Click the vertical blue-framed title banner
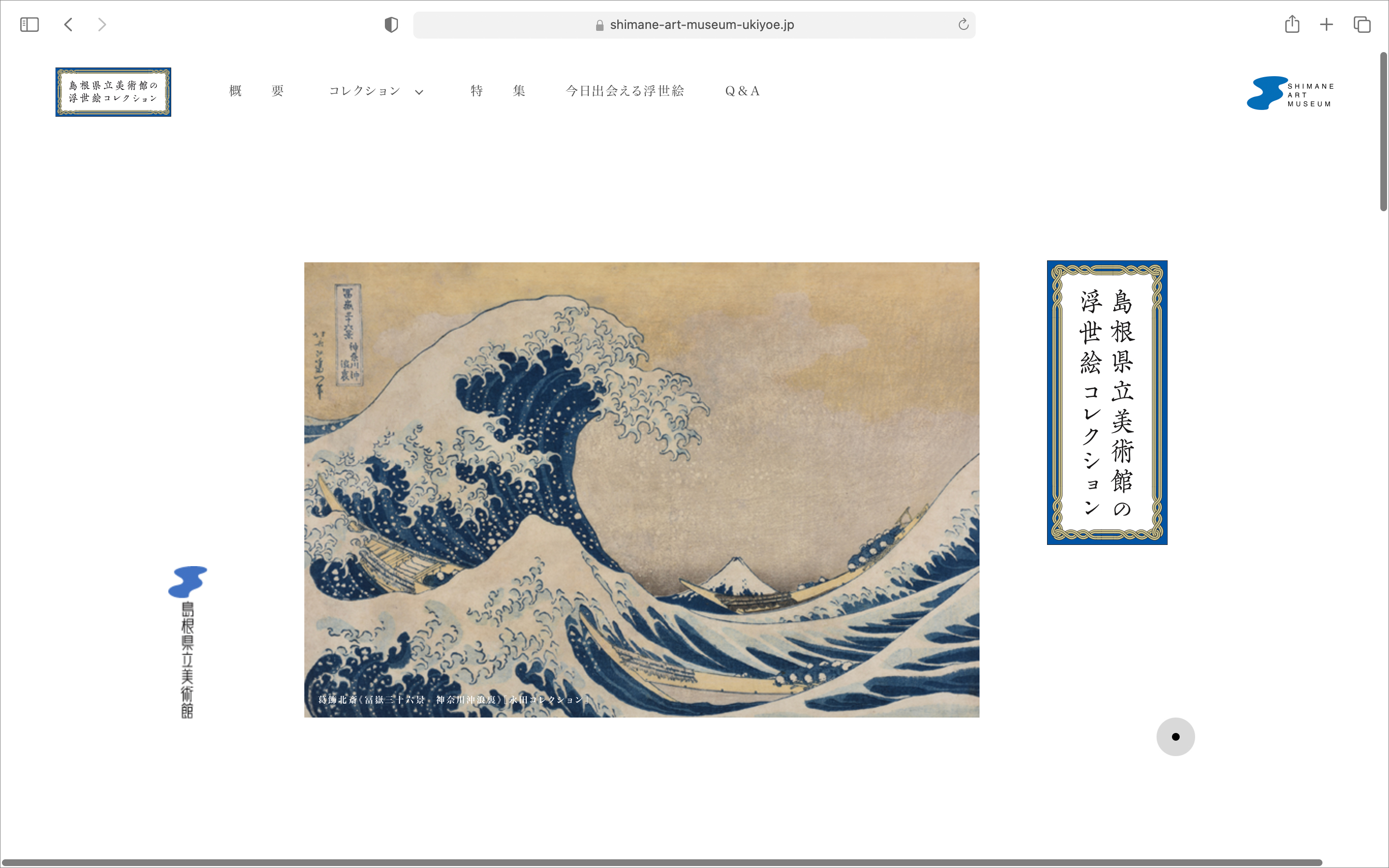 click(x=1107, y=403)
